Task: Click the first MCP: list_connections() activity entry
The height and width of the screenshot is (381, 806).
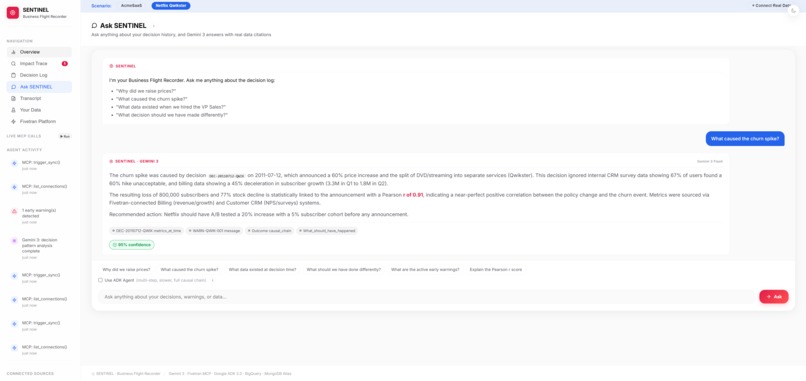Action: [x=40, y=189]
